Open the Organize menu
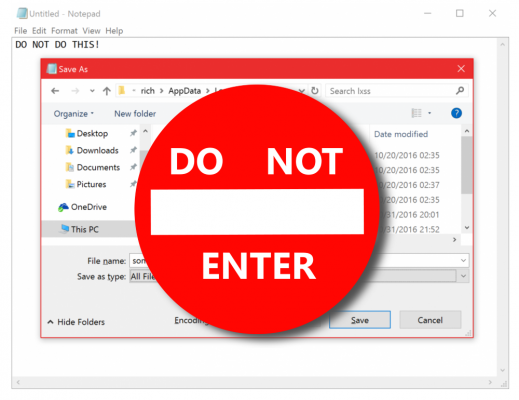The height and width of the screenshot is (400, 519). [x=74, y=114]
